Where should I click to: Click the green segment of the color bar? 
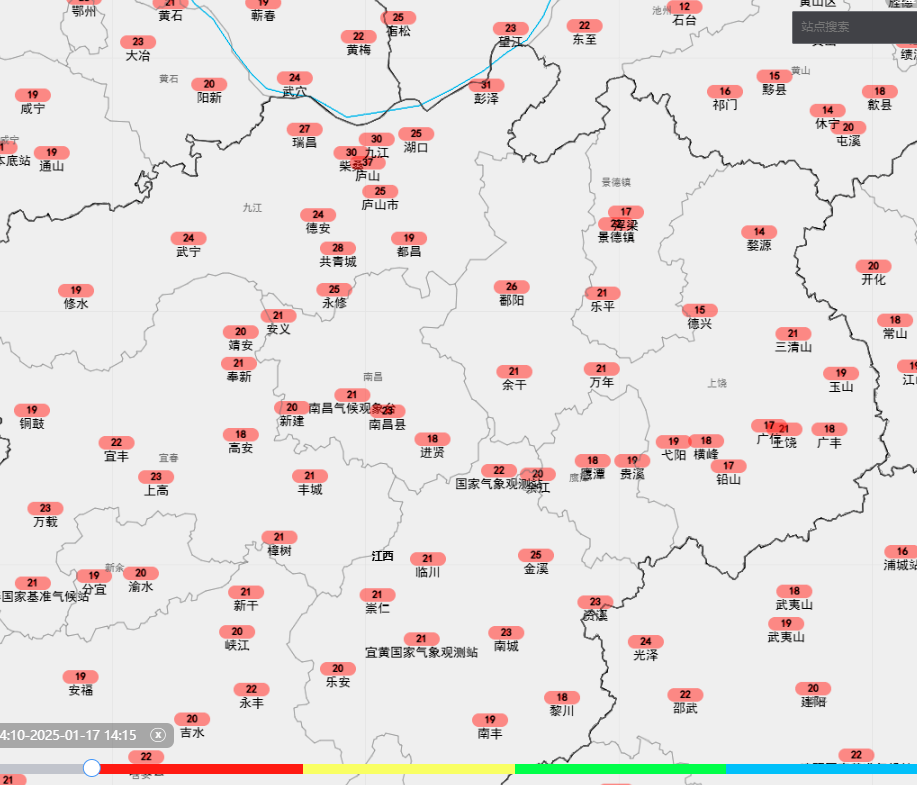(619, 769)
